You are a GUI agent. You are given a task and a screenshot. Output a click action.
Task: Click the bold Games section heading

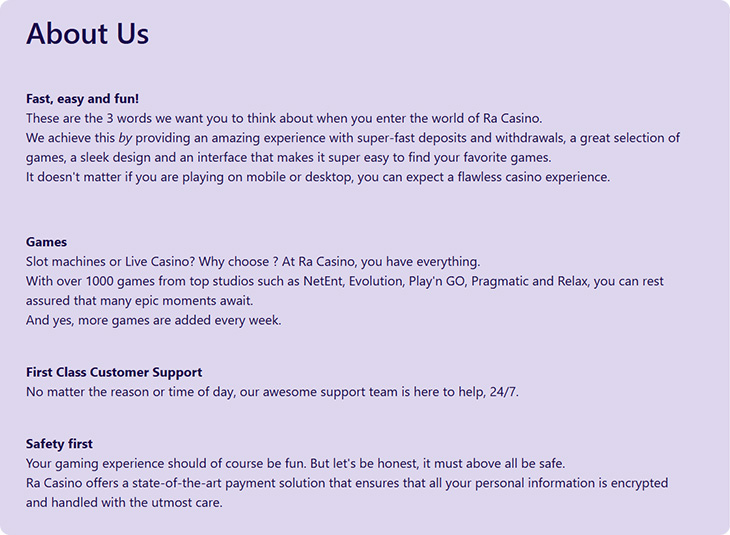coord(46,242)
